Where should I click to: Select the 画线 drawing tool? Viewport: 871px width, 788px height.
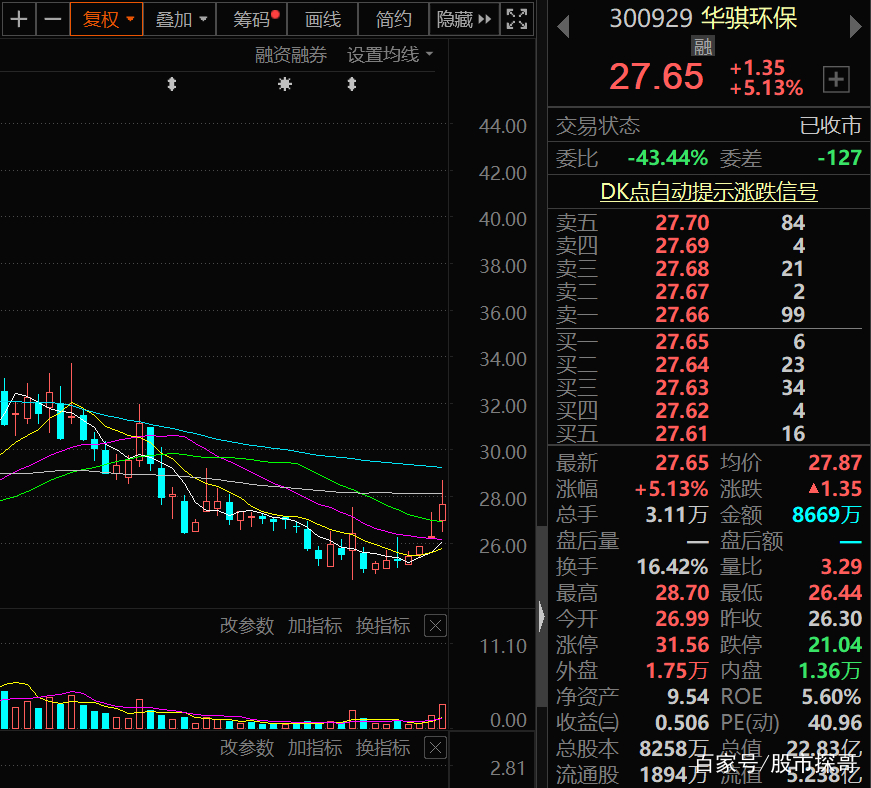click(x=322, y=19)
